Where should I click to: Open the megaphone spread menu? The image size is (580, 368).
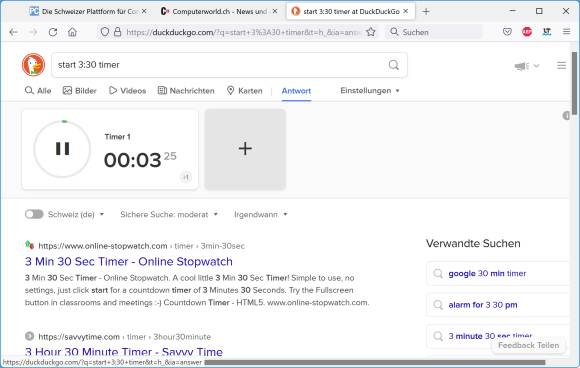(x=526, y=66)
